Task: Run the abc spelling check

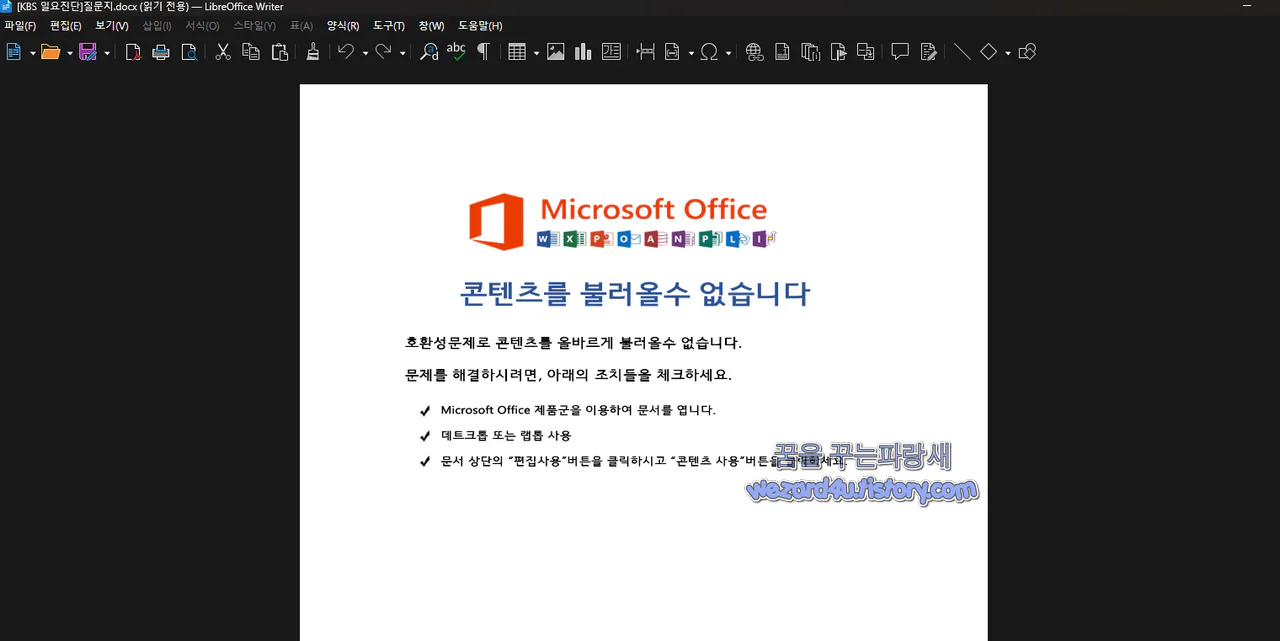Action: pyautogui.click(x=456, y=52)
